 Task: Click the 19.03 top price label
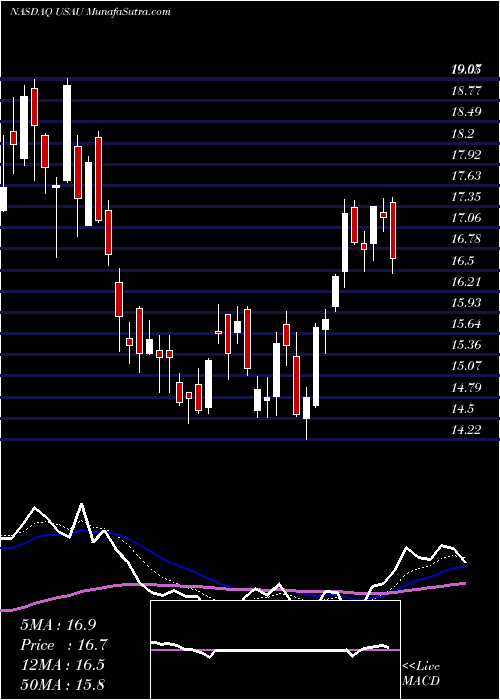(x=467, y=69)
